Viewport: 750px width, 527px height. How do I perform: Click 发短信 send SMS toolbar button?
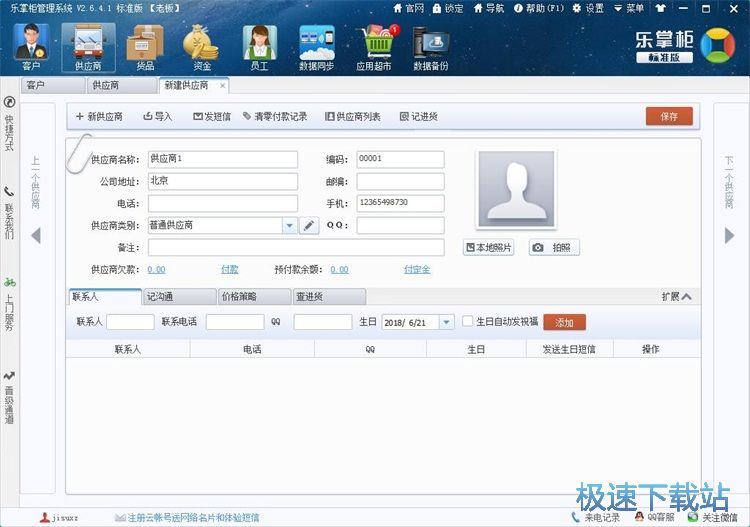[211, 116]
